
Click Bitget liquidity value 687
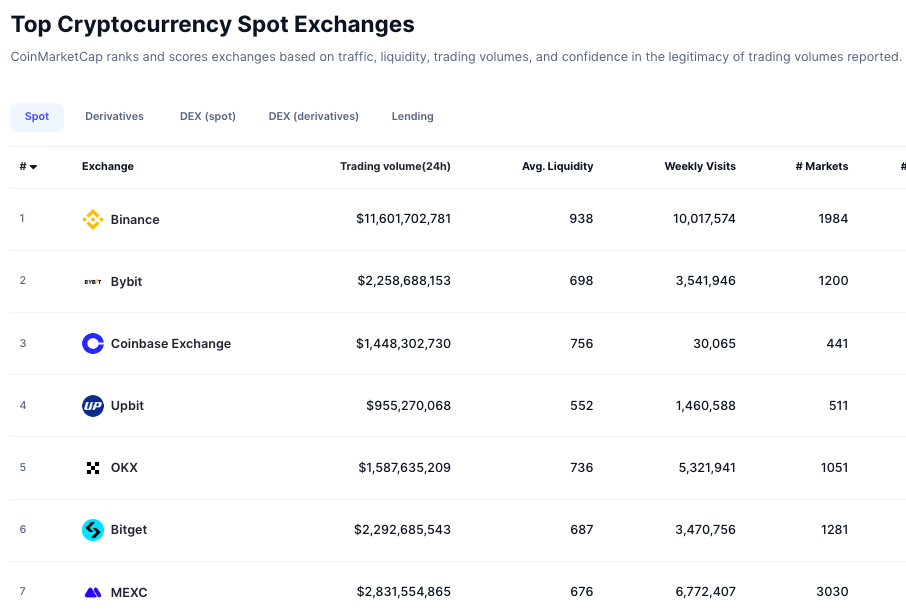pyautogui.click(x=582, y=530)
